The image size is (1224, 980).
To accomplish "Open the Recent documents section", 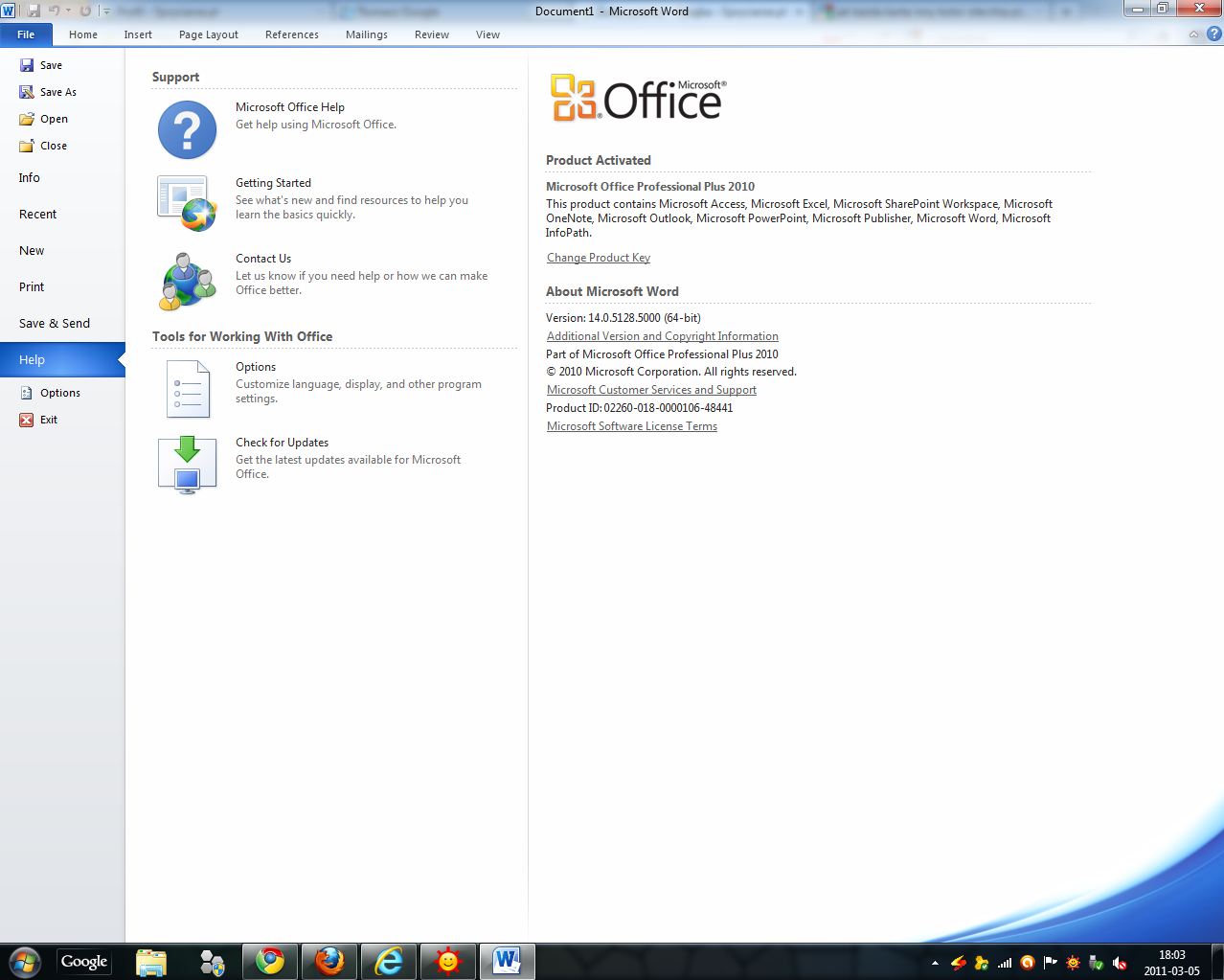I will 62,215.
